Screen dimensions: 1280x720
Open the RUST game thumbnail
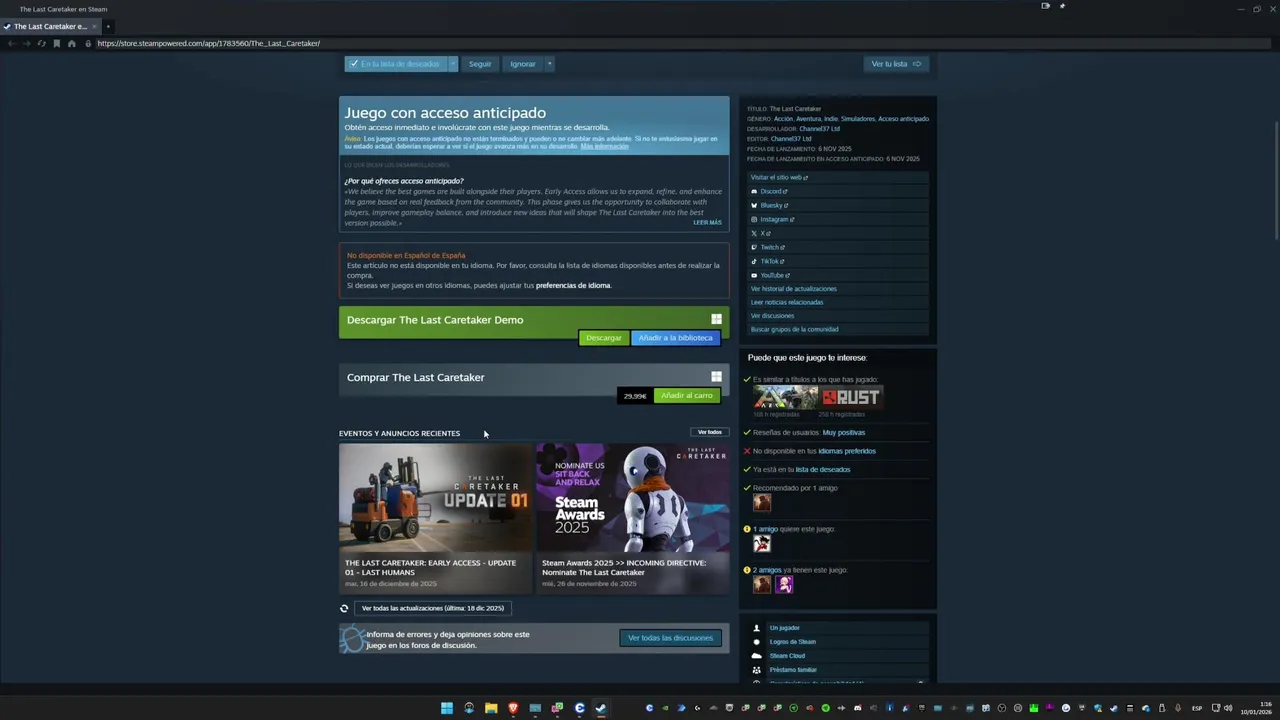[851, 397]
